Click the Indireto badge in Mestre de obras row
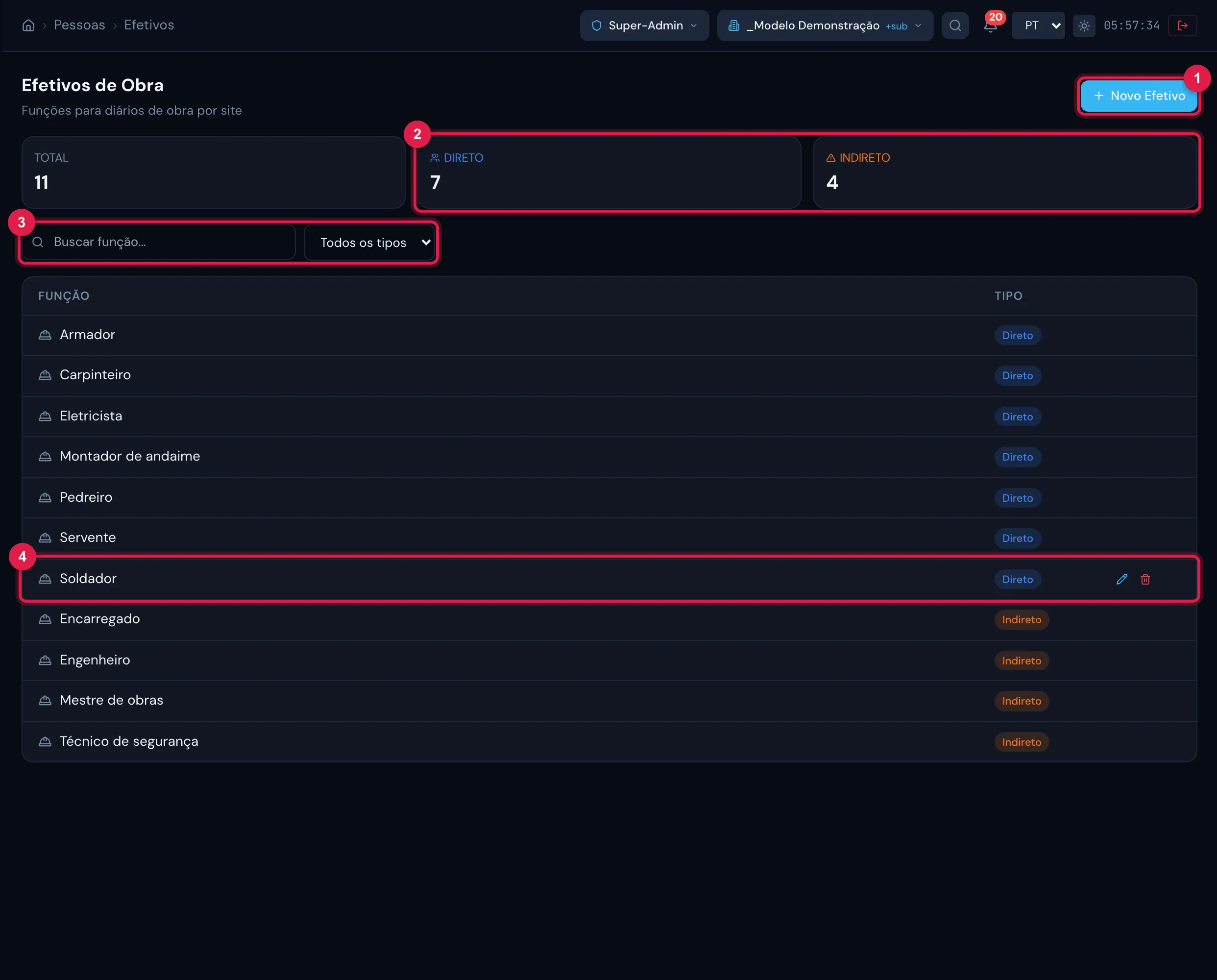The image size is (1217, 980). pos(1021,701)
